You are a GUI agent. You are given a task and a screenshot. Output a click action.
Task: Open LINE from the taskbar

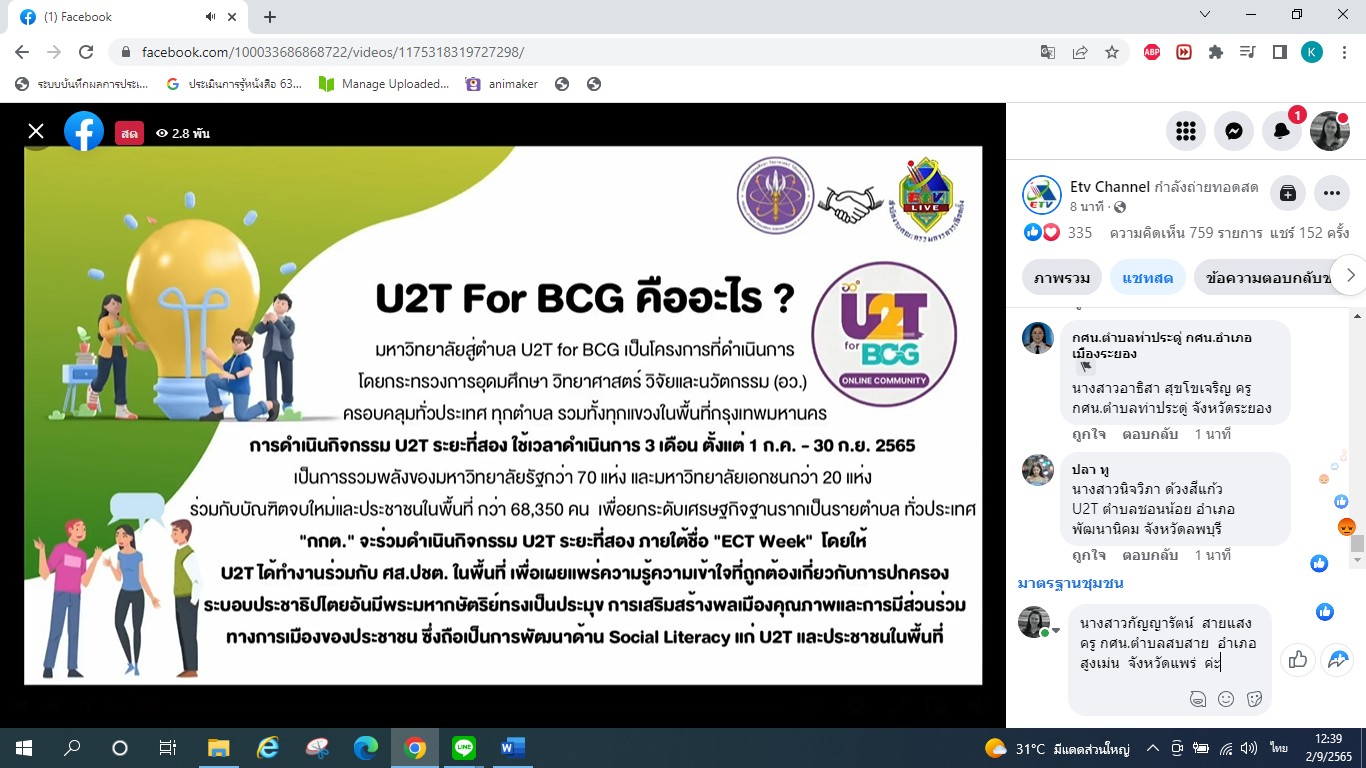coord(463,748)
